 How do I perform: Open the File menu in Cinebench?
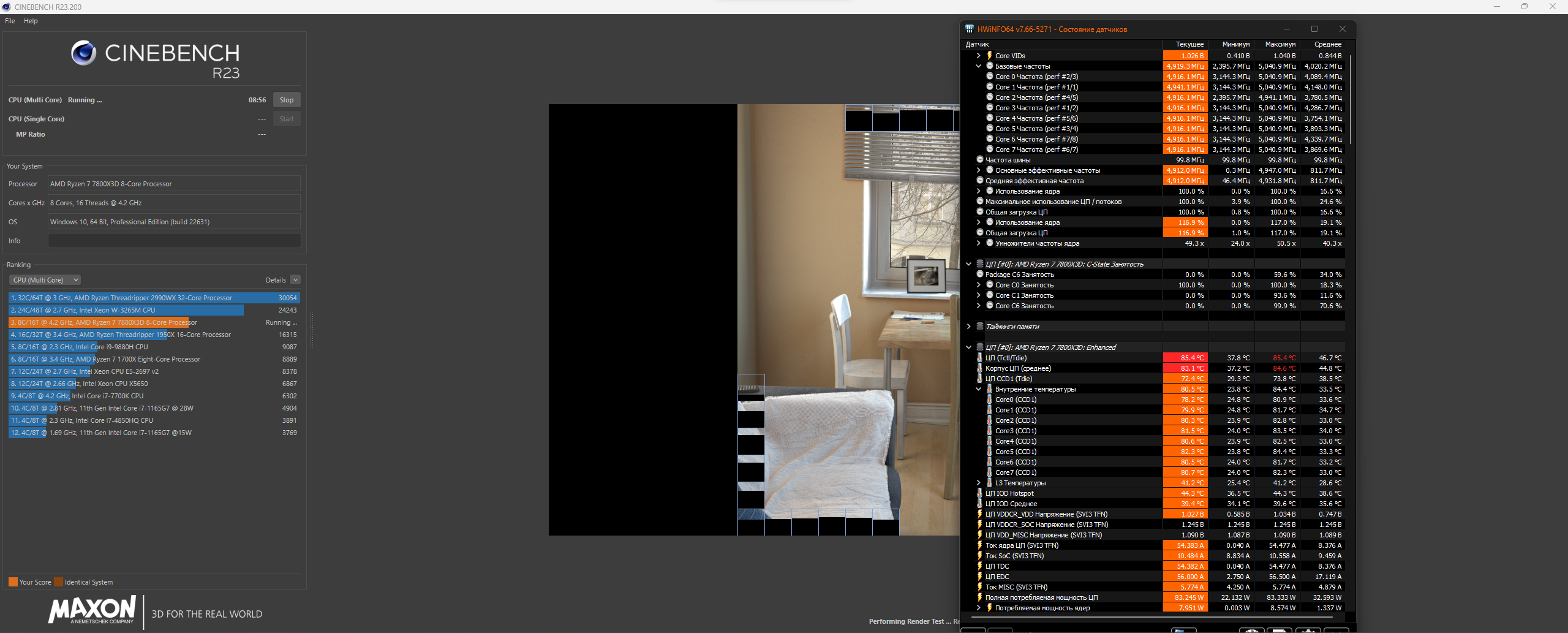coord(10,21)
